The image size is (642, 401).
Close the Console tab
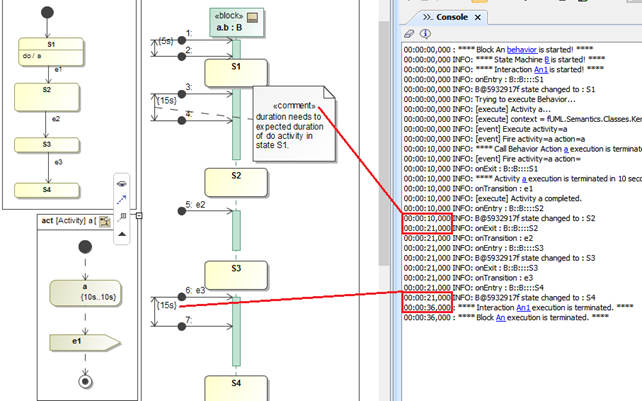pyautogui.click(x=476, y=17)
